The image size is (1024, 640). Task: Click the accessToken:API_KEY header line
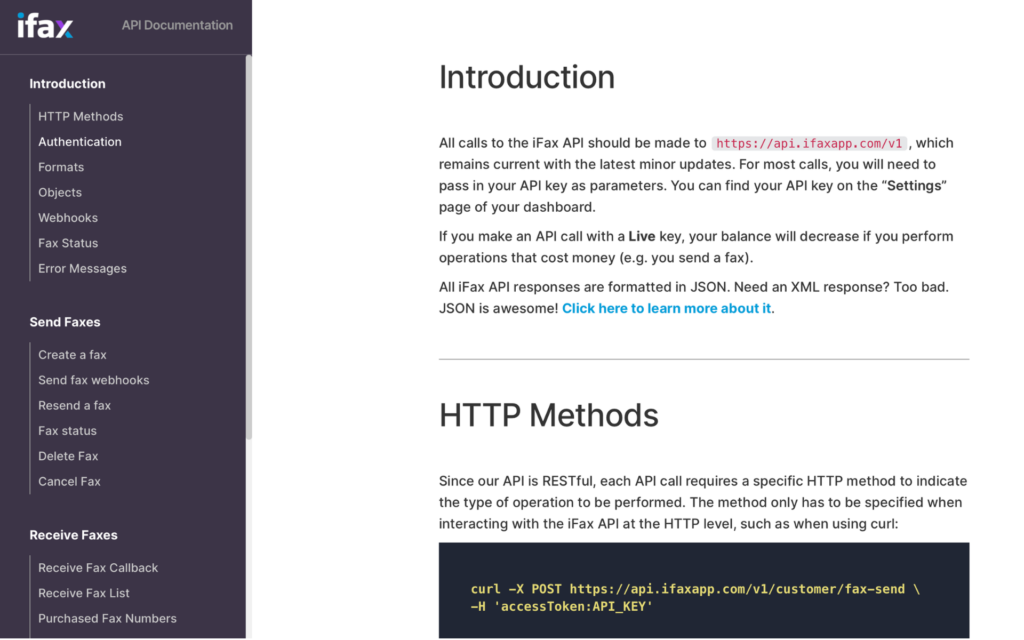(x=562, y=607)
